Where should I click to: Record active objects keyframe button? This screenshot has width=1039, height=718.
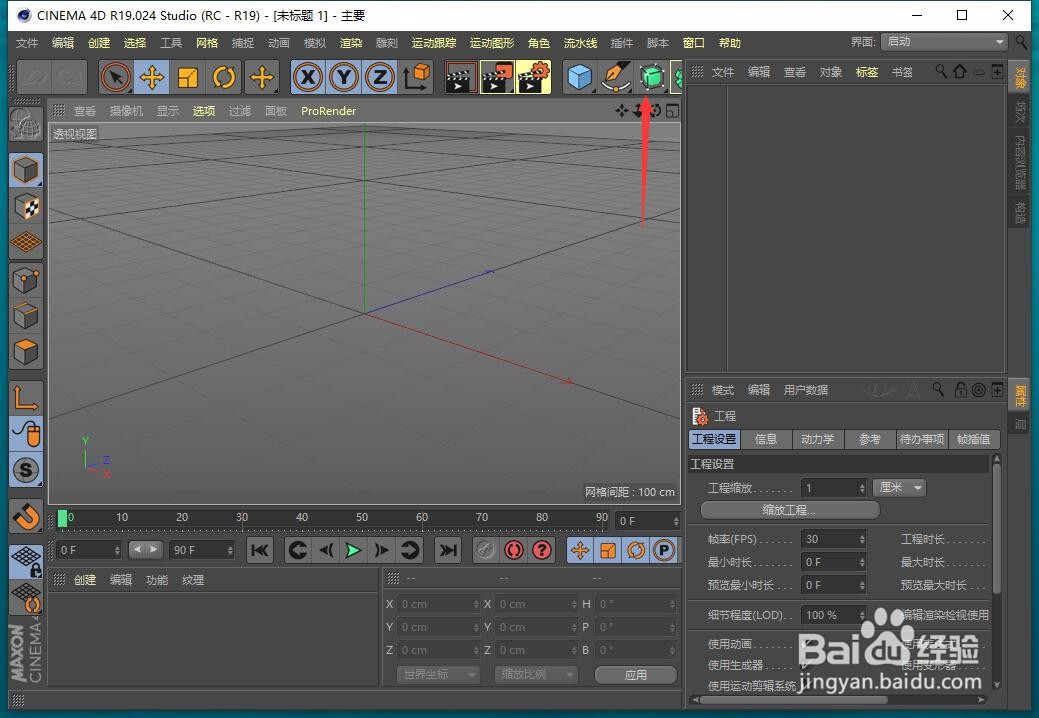point(486,550)
